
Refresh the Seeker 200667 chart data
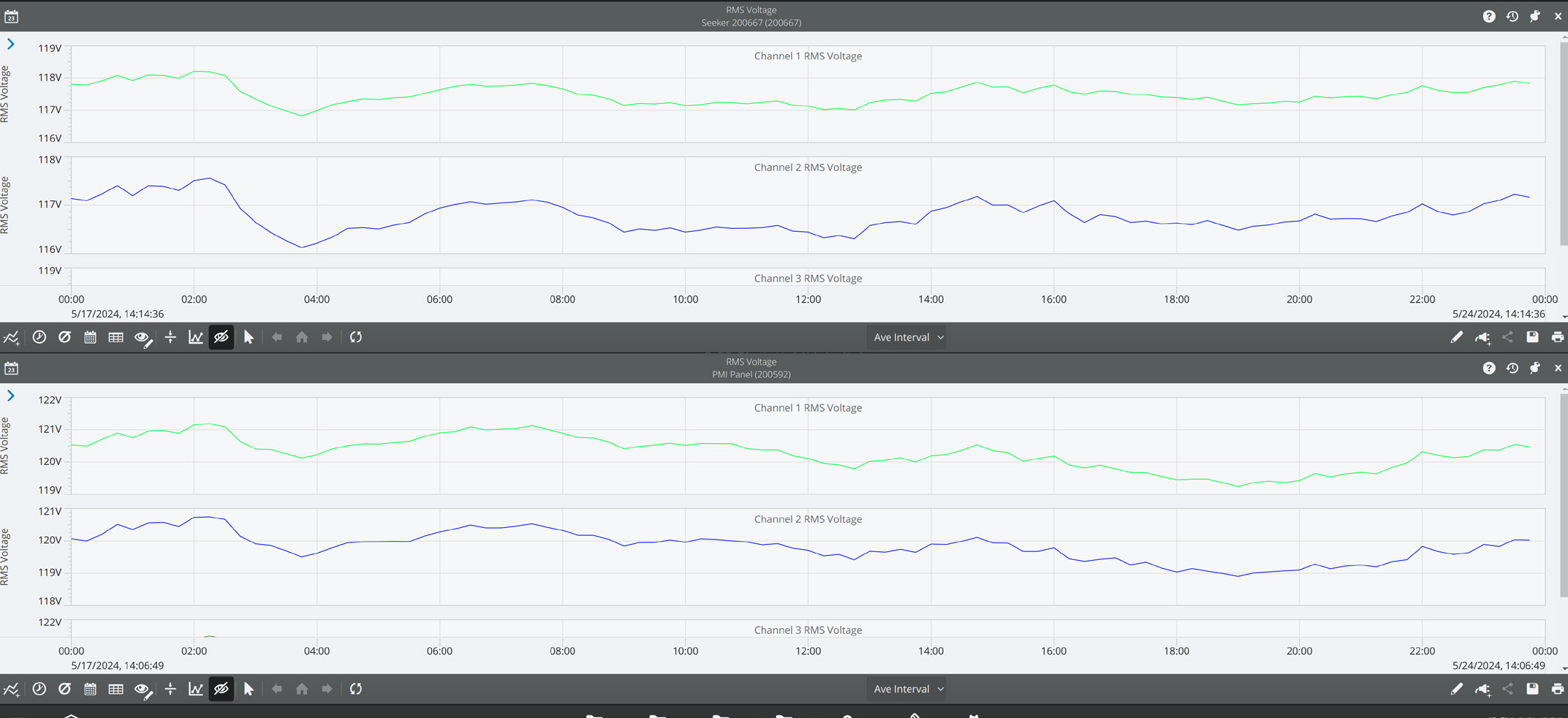pyautogui.click(x=356, y=337)
